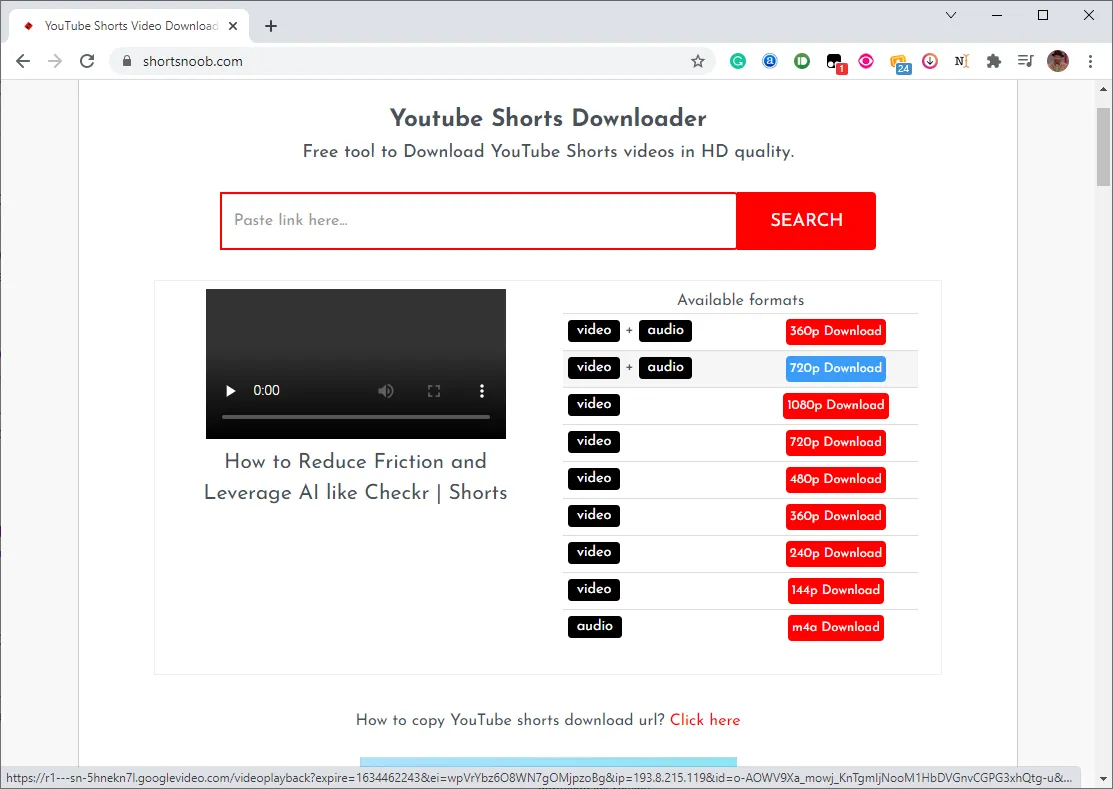Click the video progress bar
Image resolution: width=1113 pixels, height=789 pixels.
click(x=356, y=417)
